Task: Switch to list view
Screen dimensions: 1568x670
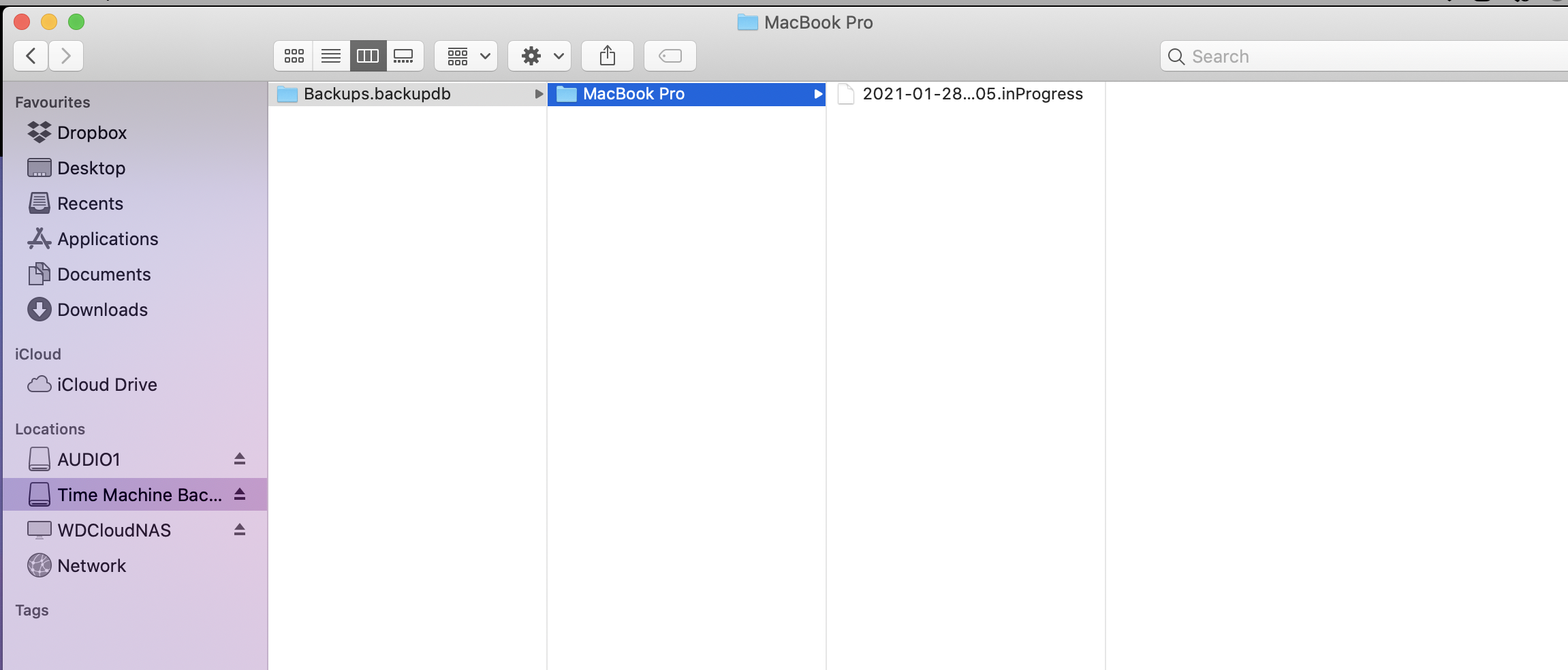Action: [x=331, y=56]
